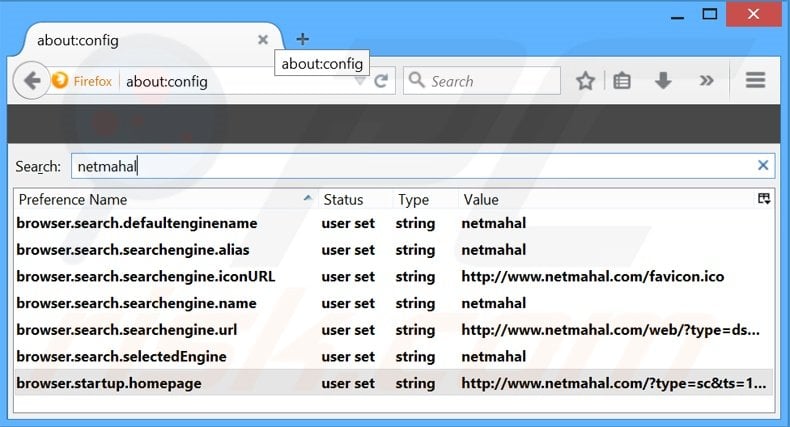Click the about:config URL in the address bar
Screen dimensions: 790x427
167,81
